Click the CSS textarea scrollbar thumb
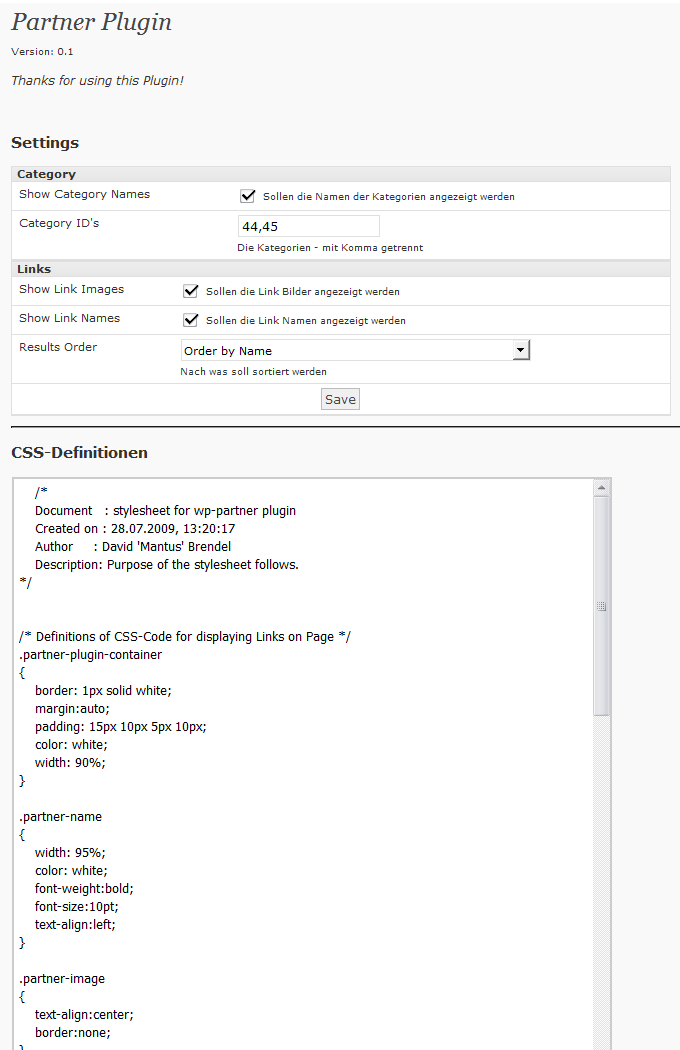 601,606
